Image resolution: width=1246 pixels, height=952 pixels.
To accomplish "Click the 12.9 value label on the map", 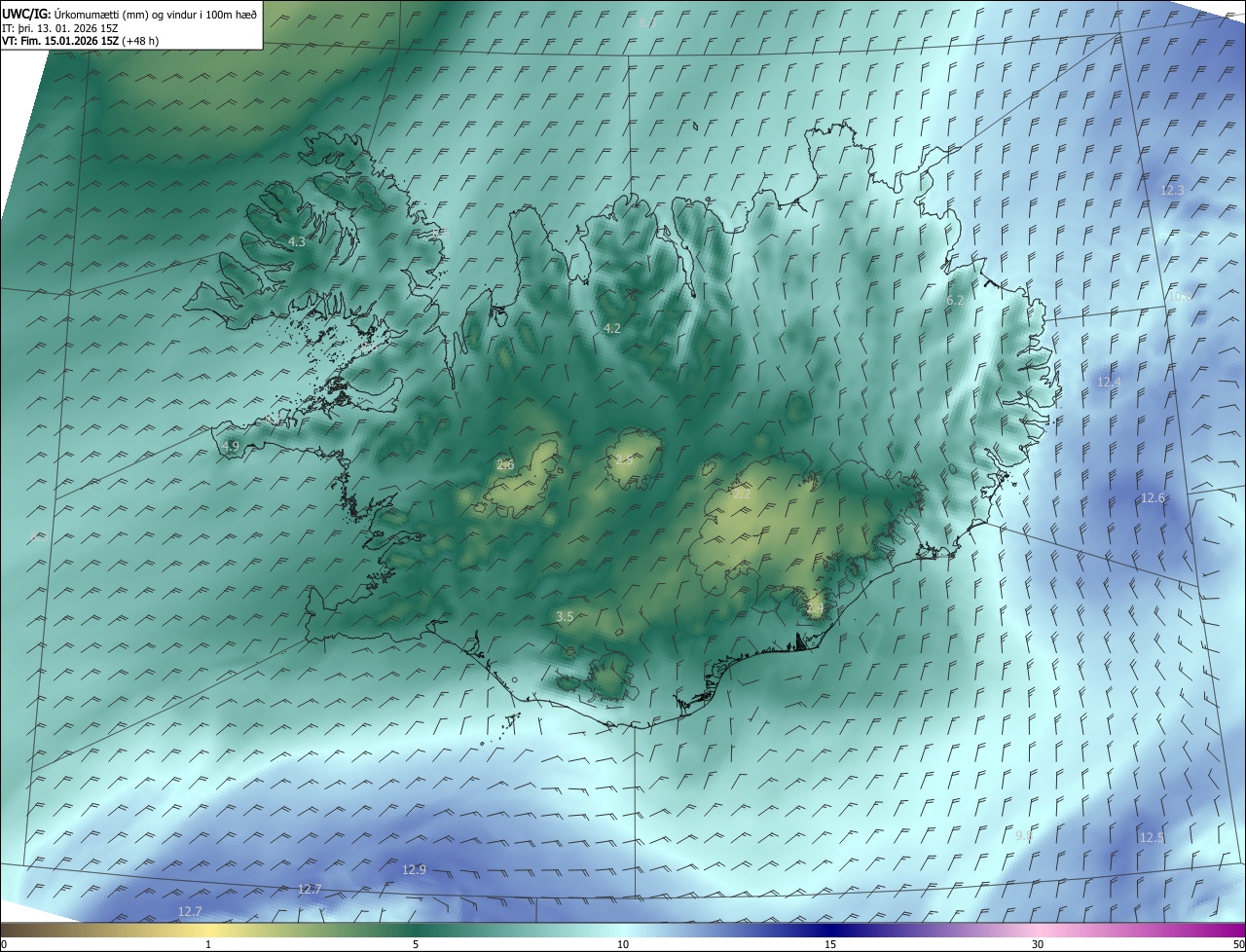I will tap(414, 869).
